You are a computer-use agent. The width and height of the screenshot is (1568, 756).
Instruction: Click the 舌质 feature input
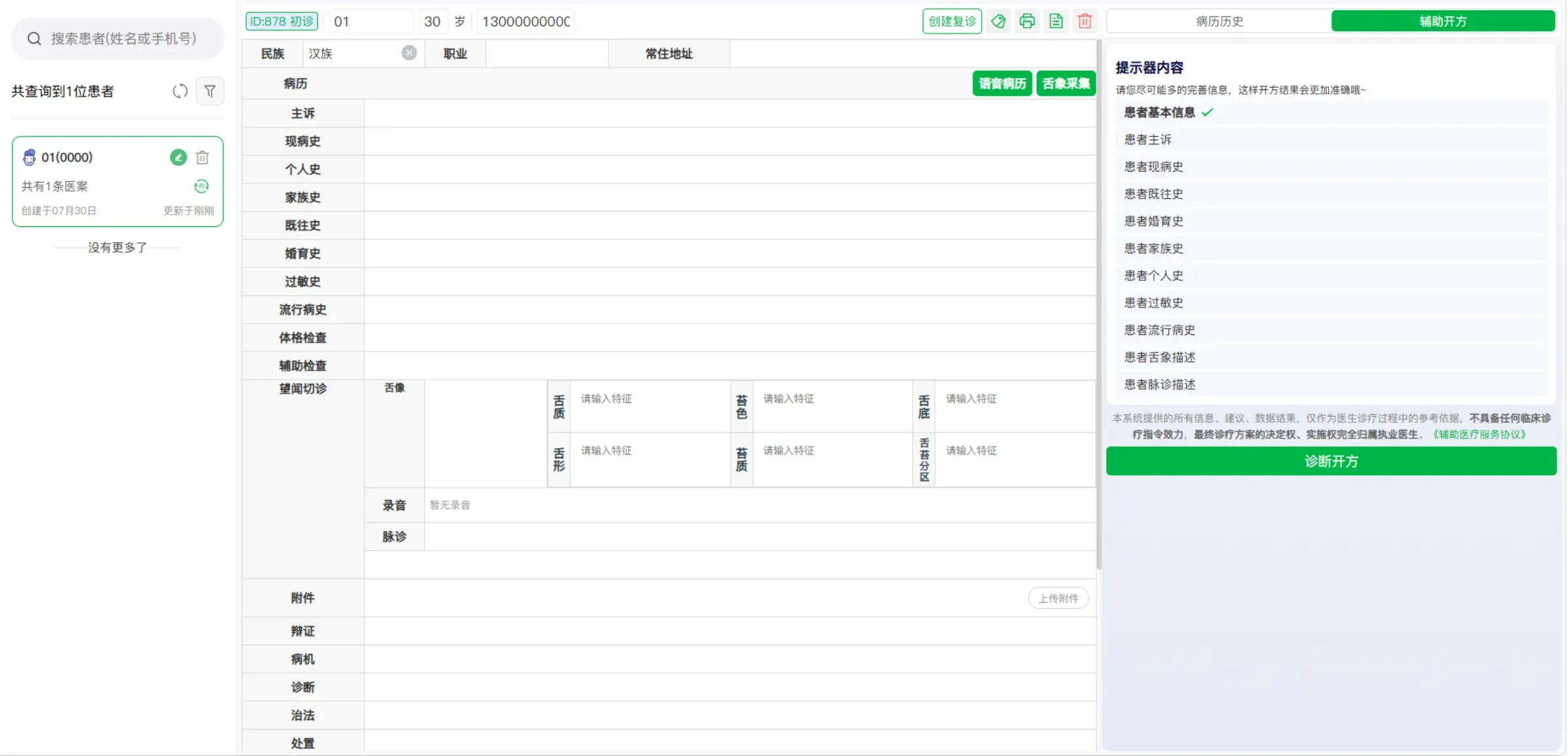650,406
